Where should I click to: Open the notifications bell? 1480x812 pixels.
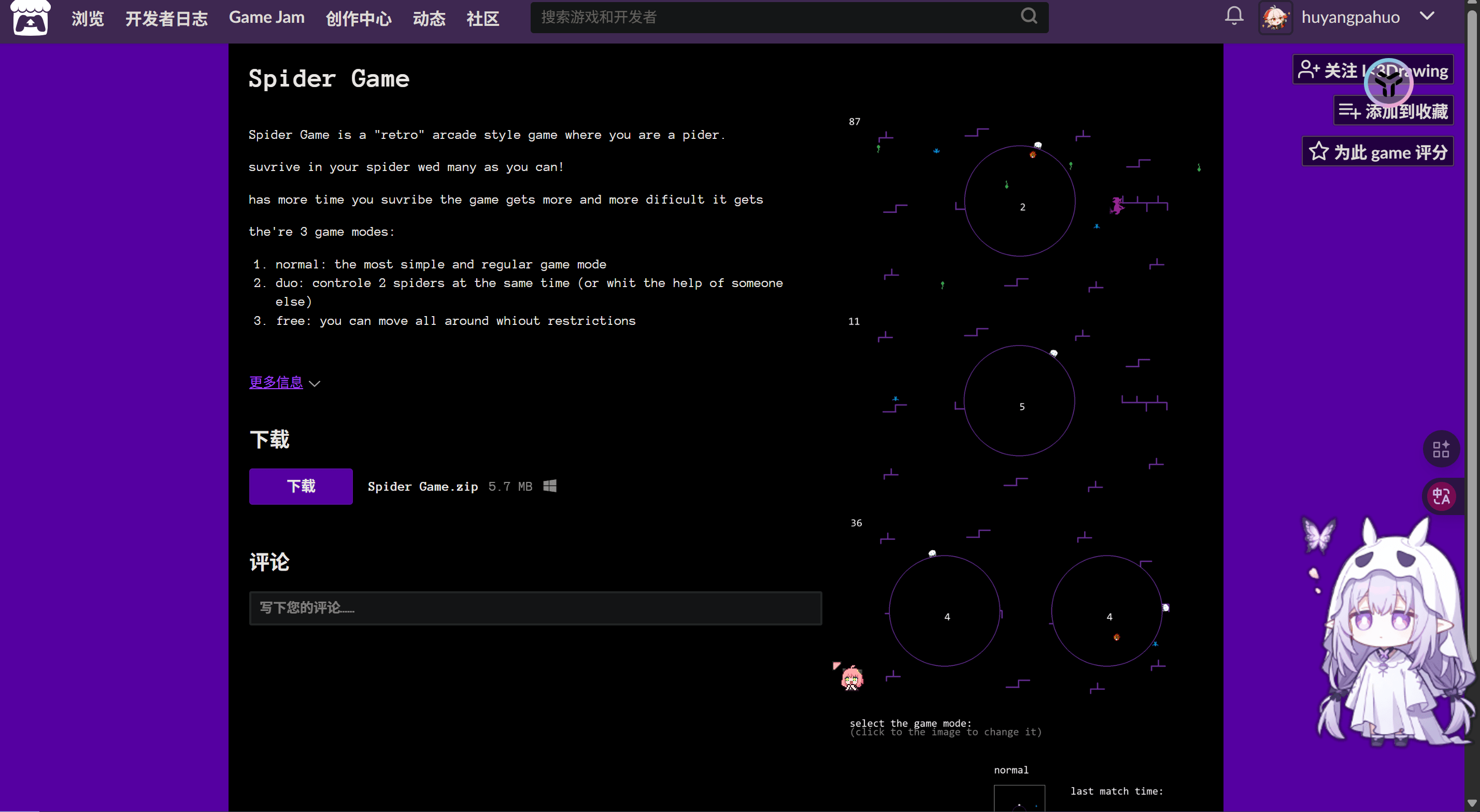[1233, 16]
